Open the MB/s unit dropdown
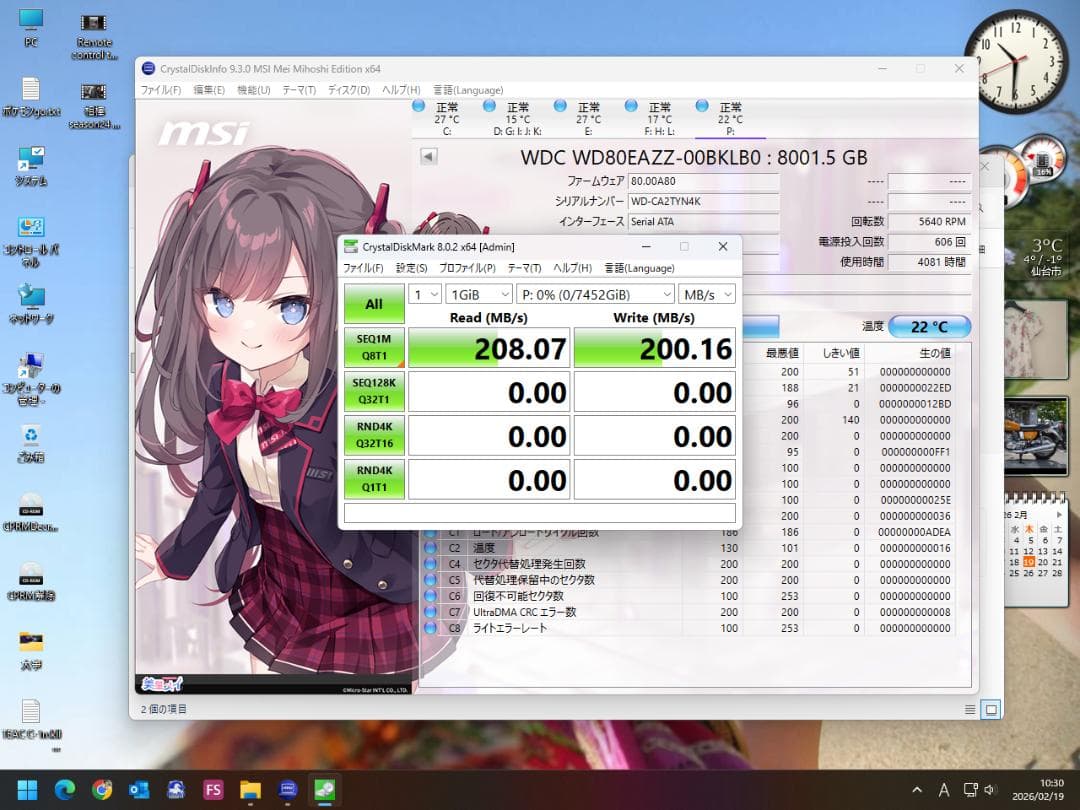 [707, 295]
